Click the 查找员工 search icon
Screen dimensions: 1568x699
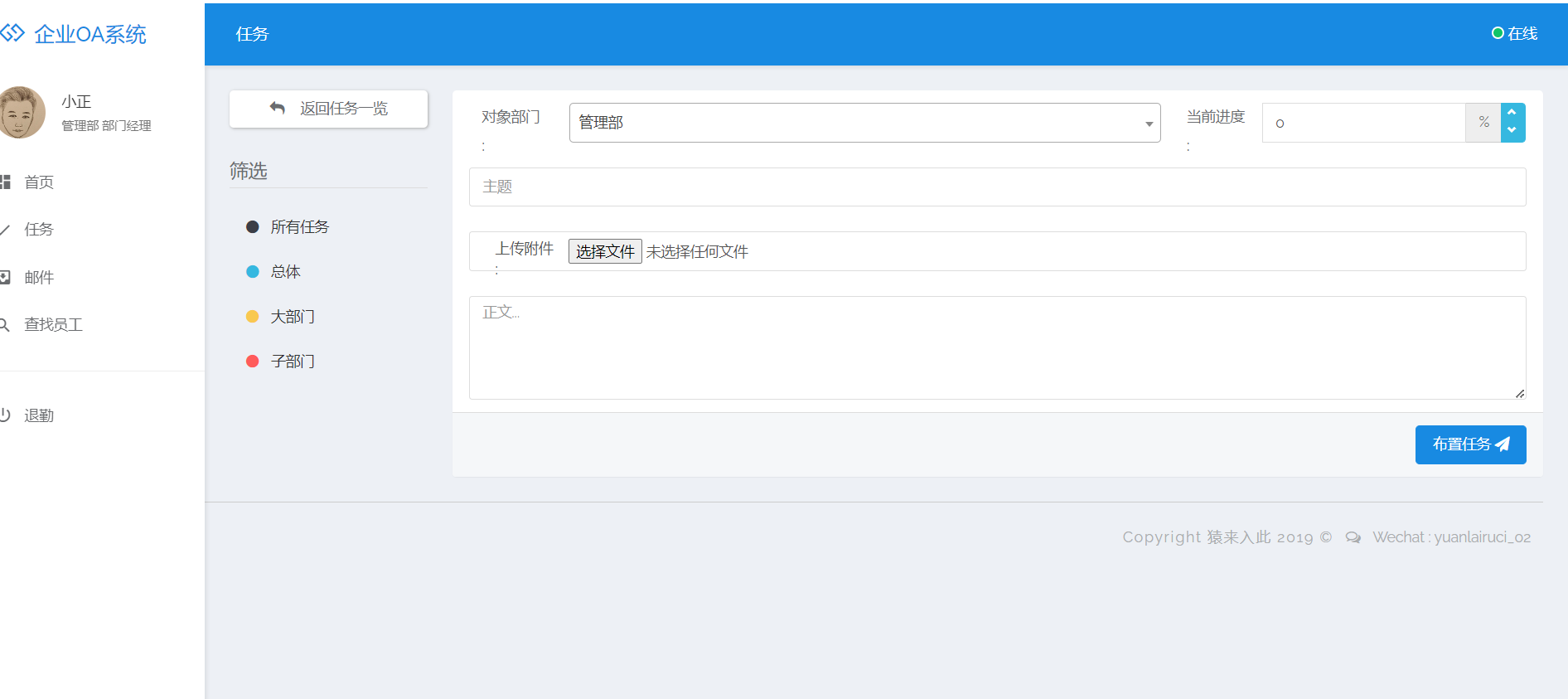(x=4, y=325)
